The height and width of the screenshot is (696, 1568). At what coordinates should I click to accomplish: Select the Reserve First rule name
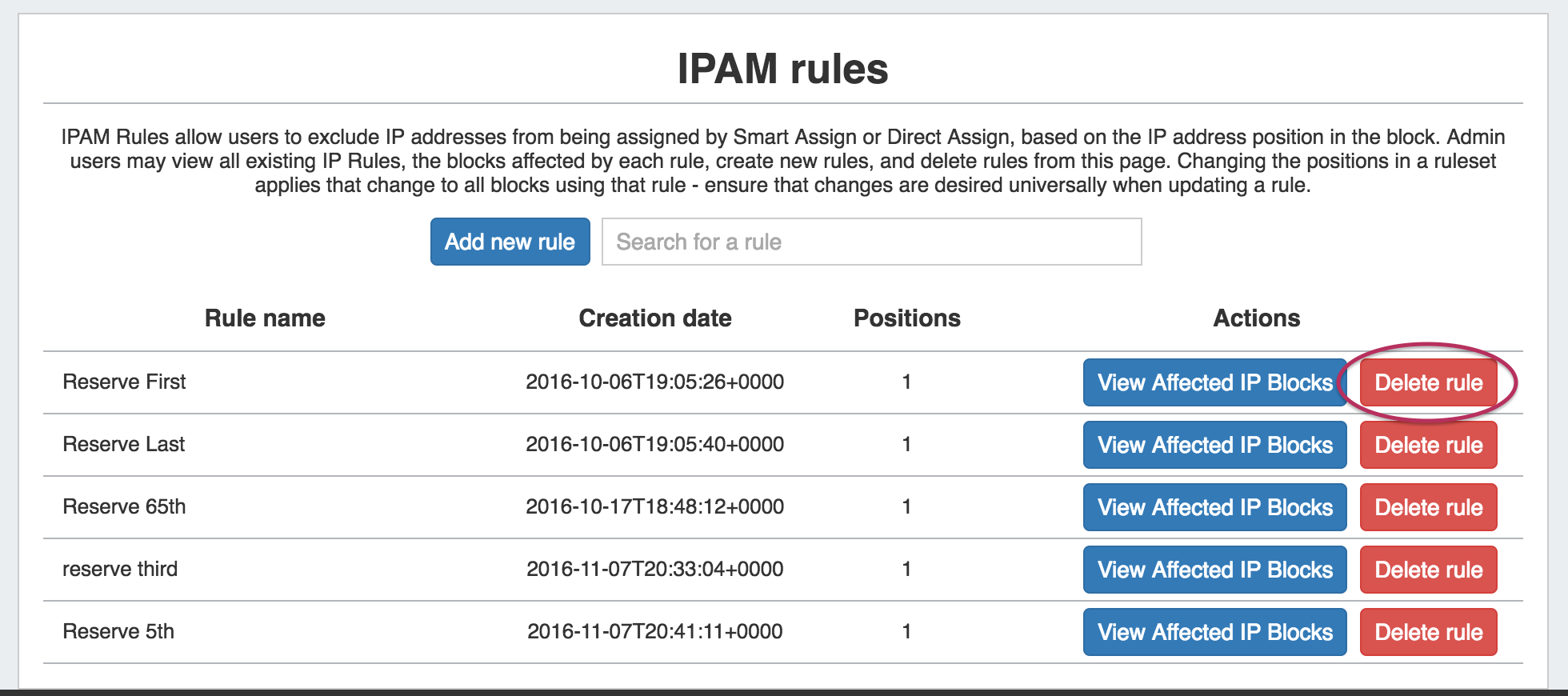pyautogui.click(x=124, y=382)
